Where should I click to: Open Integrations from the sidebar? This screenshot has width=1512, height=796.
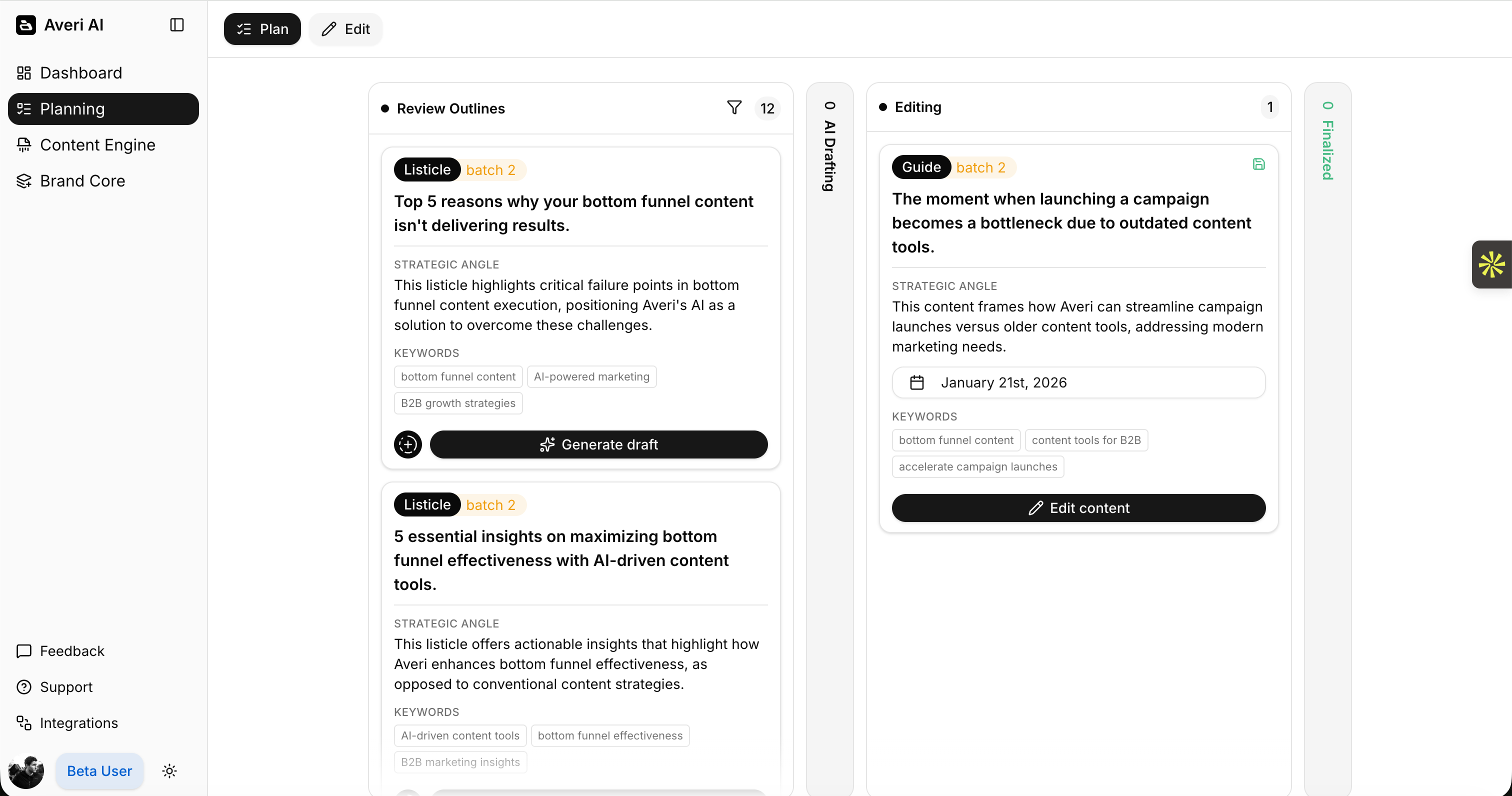click(x=78, y=722)
